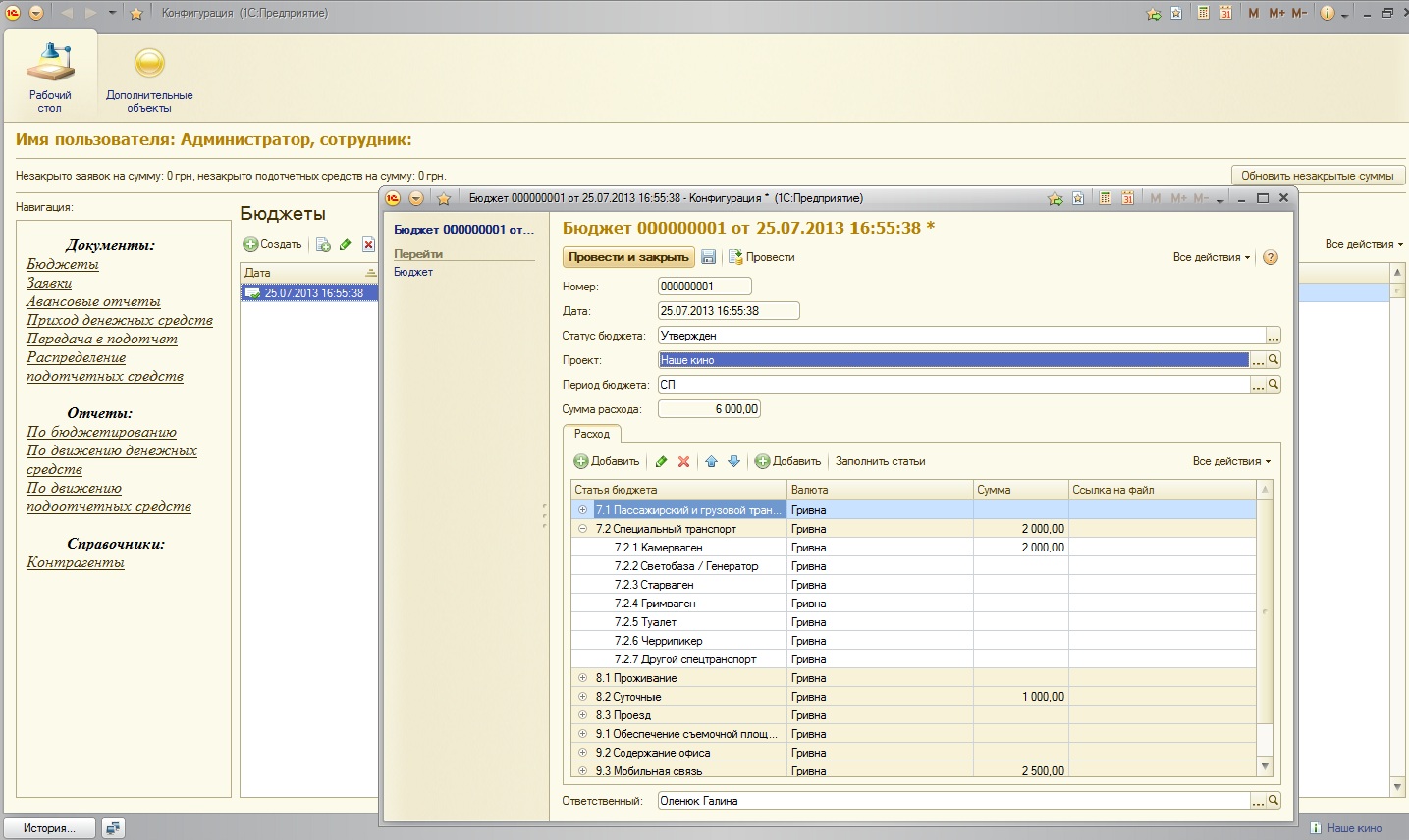
Task: Move the row up with the blue arrow
Action: click(x=711, y=461)
